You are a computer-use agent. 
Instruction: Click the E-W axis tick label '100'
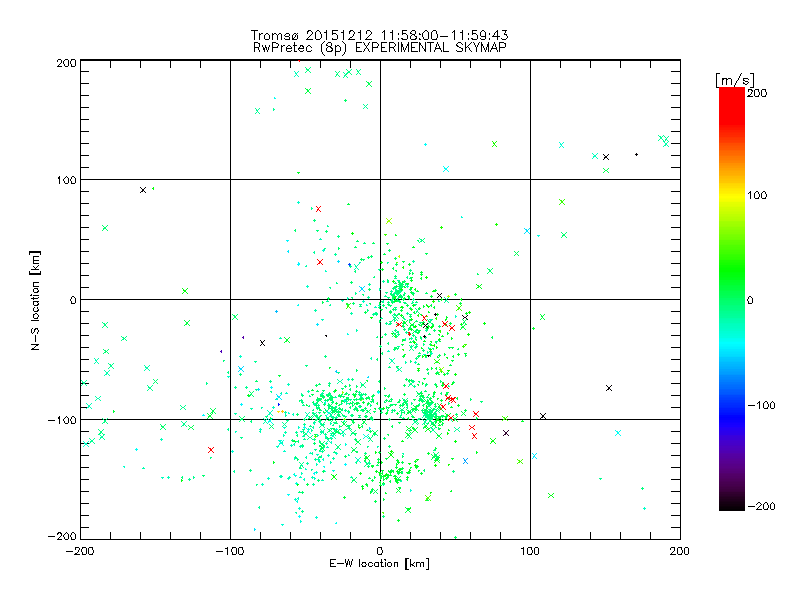pos(530,551)
